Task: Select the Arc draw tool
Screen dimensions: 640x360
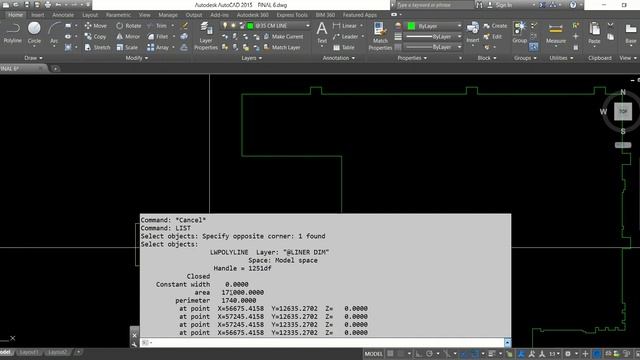Action: (54, 33)
